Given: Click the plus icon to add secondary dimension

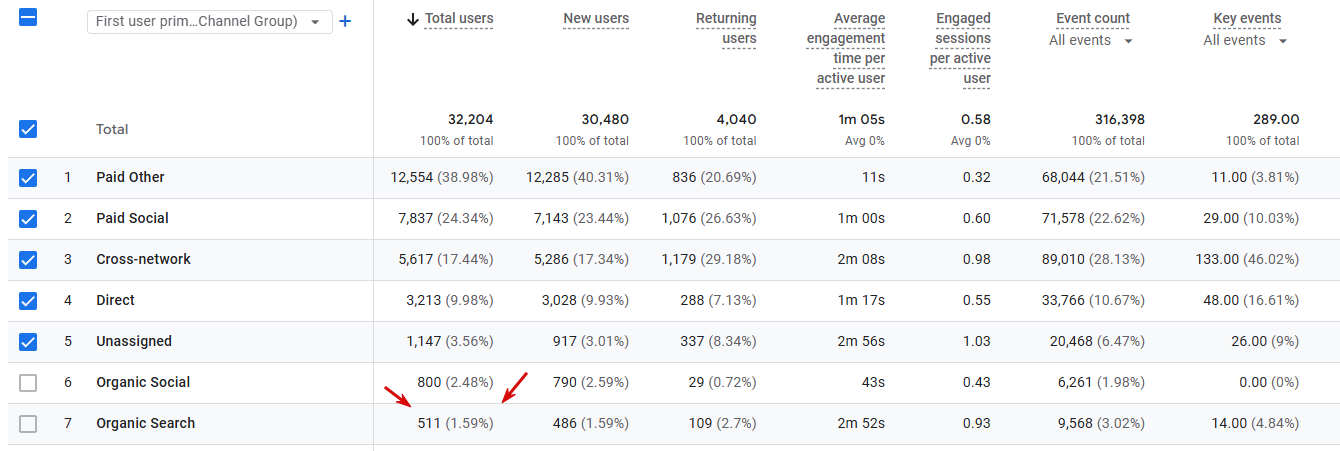Looking at the screenshot, I should coord(345,21).
